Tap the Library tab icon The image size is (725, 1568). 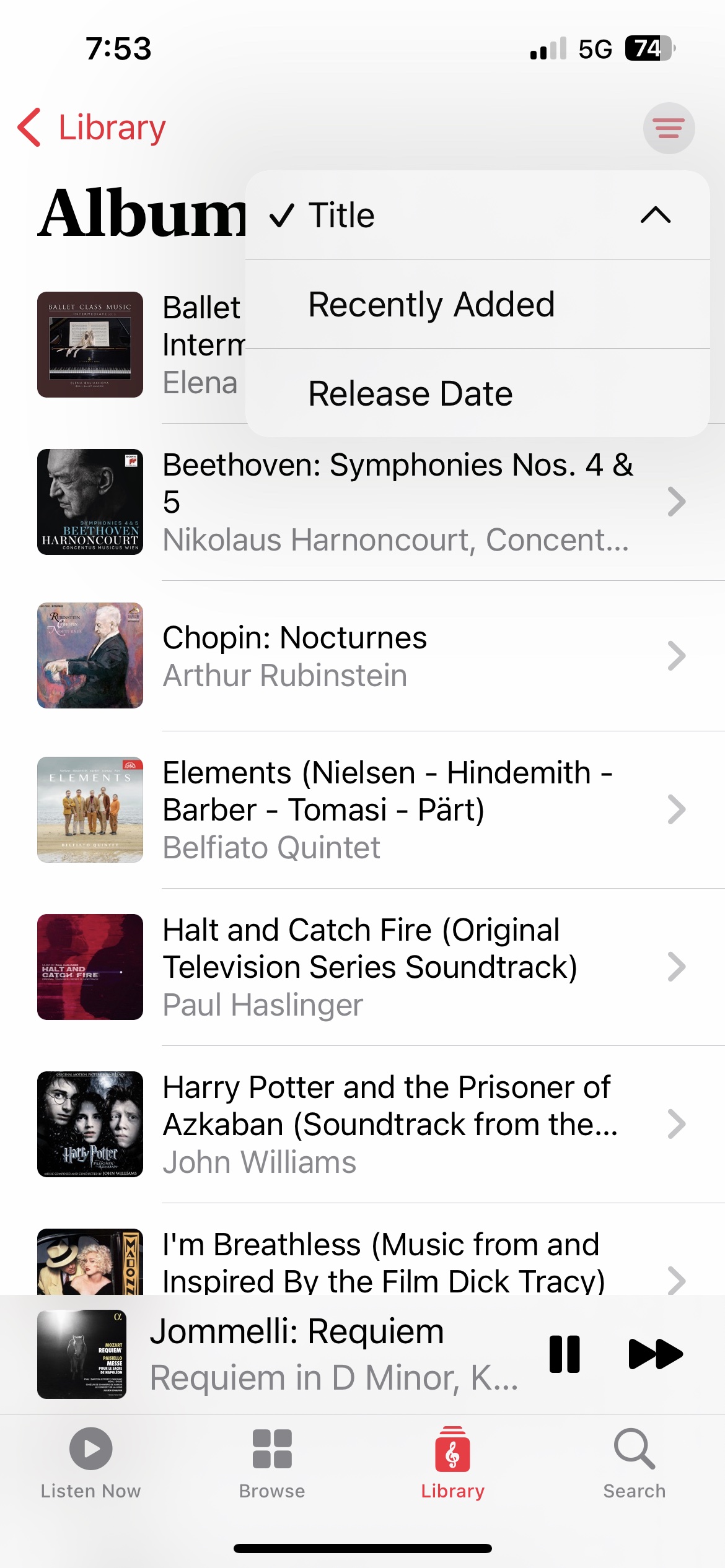click(453, 1452)
